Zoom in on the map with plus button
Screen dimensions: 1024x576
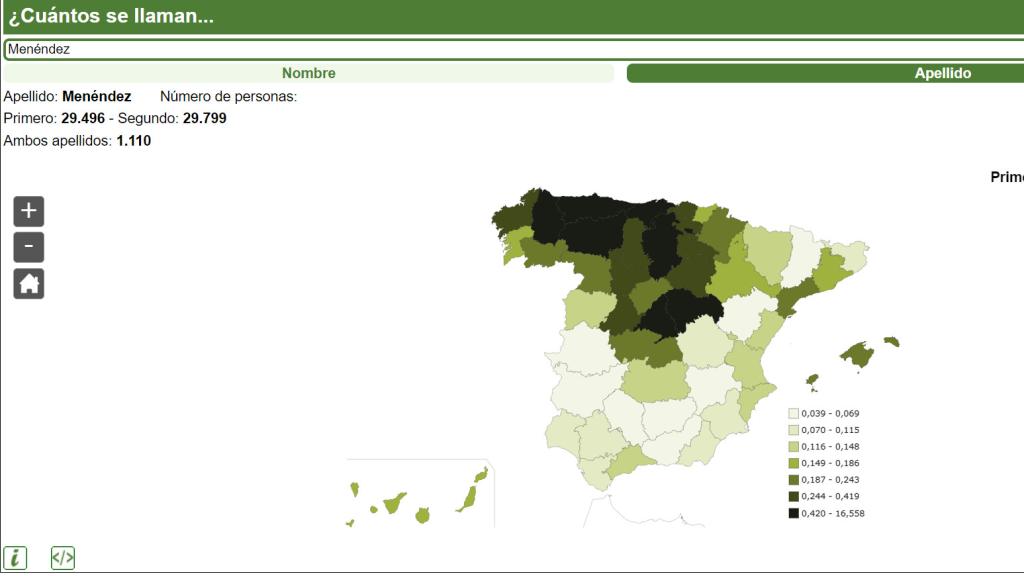(29, 211)
